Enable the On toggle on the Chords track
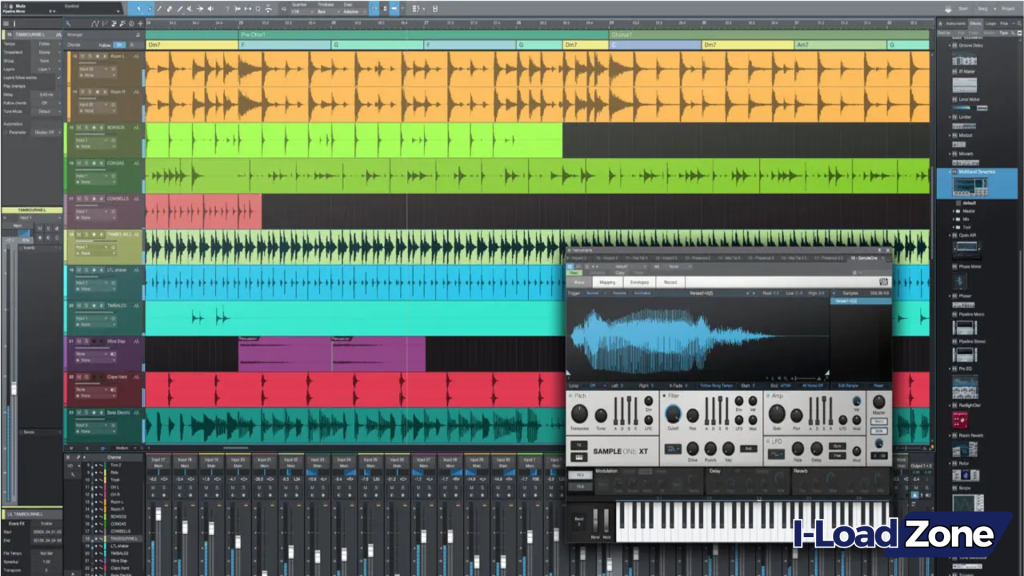The height and width of the screenshot is (576, 1024). (119, 45)
